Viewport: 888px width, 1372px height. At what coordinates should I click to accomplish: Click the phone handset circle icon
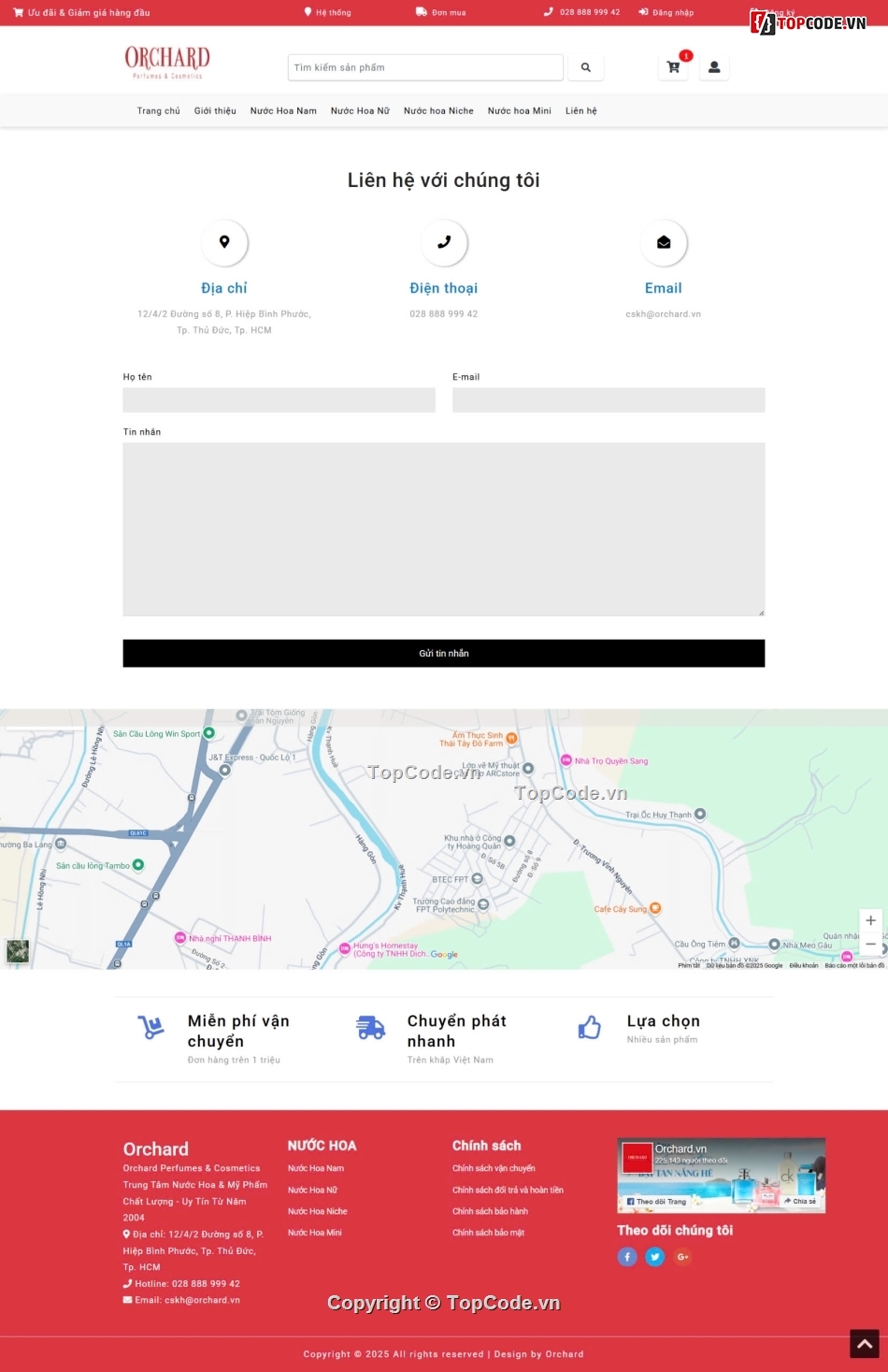tap(444, 242)
